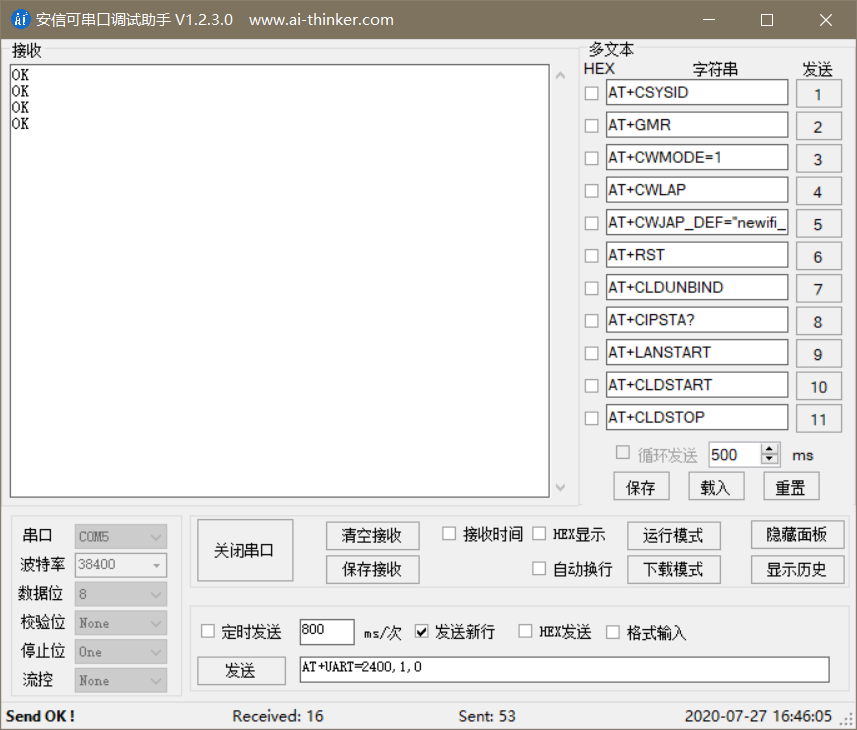
Task: Click the receive area scrollbar up arrow
Action: coord(560,75)
